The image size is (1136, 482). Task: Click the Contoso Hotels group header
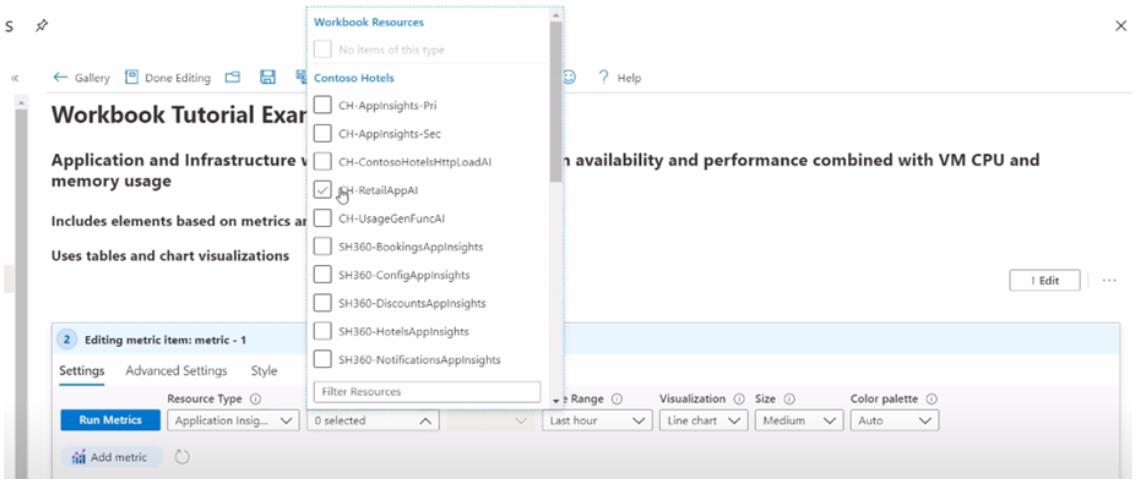(x=354, y=78)
